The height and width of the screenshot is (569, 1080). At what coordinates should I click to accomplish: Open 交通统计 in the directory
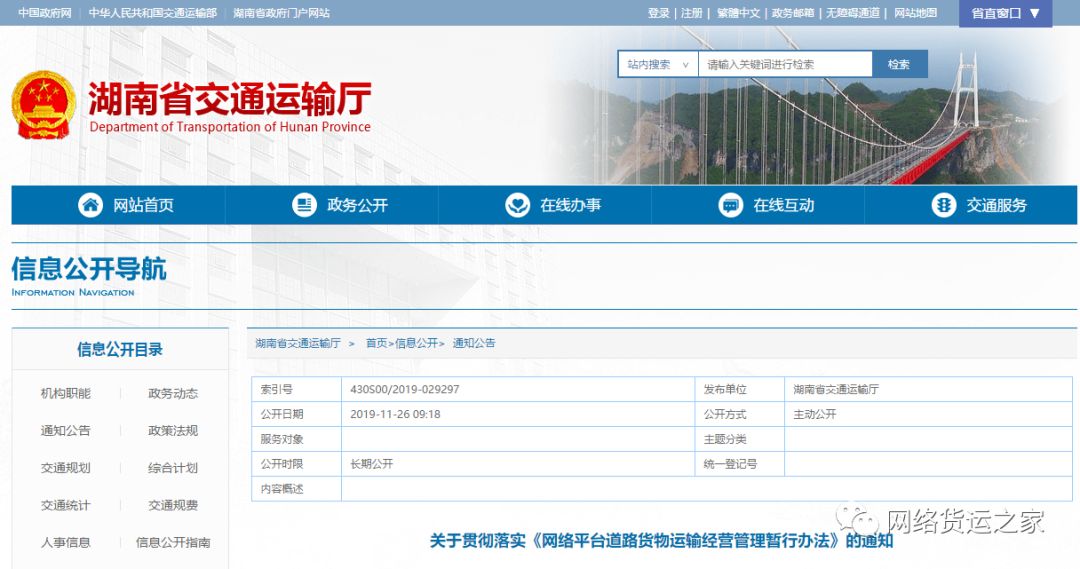(65, 505)
